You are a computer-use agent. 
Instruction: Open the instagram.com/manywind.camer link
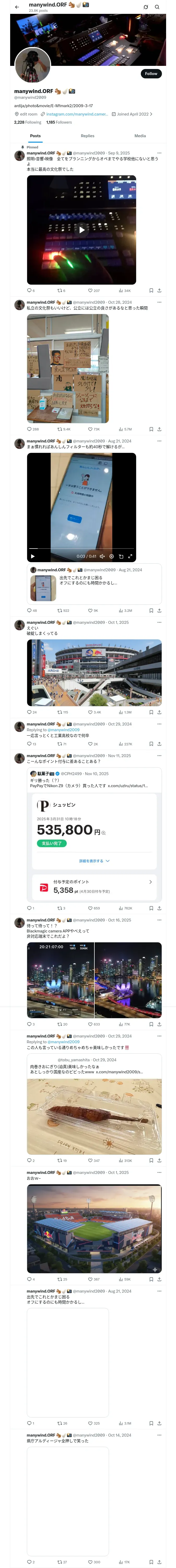click(x=77, y=114)
